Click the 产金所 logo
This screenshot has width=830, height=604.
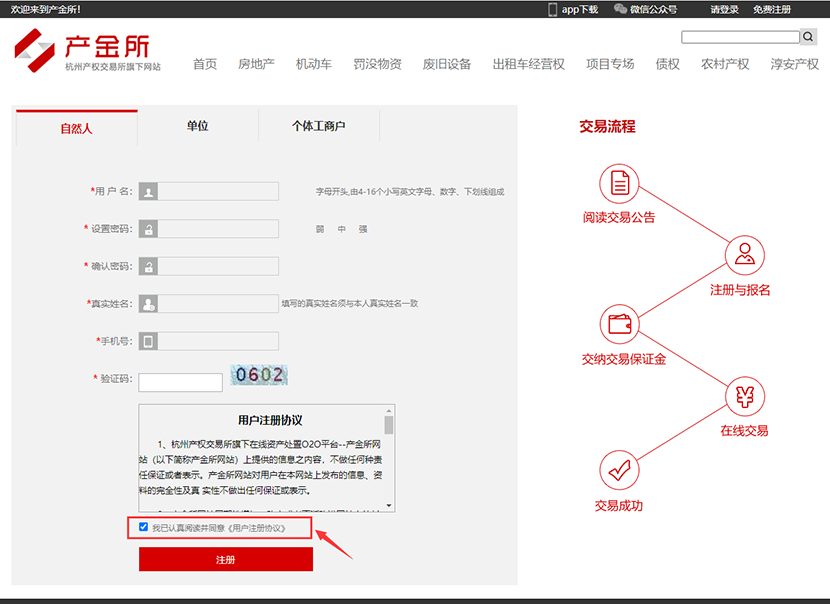83,51
